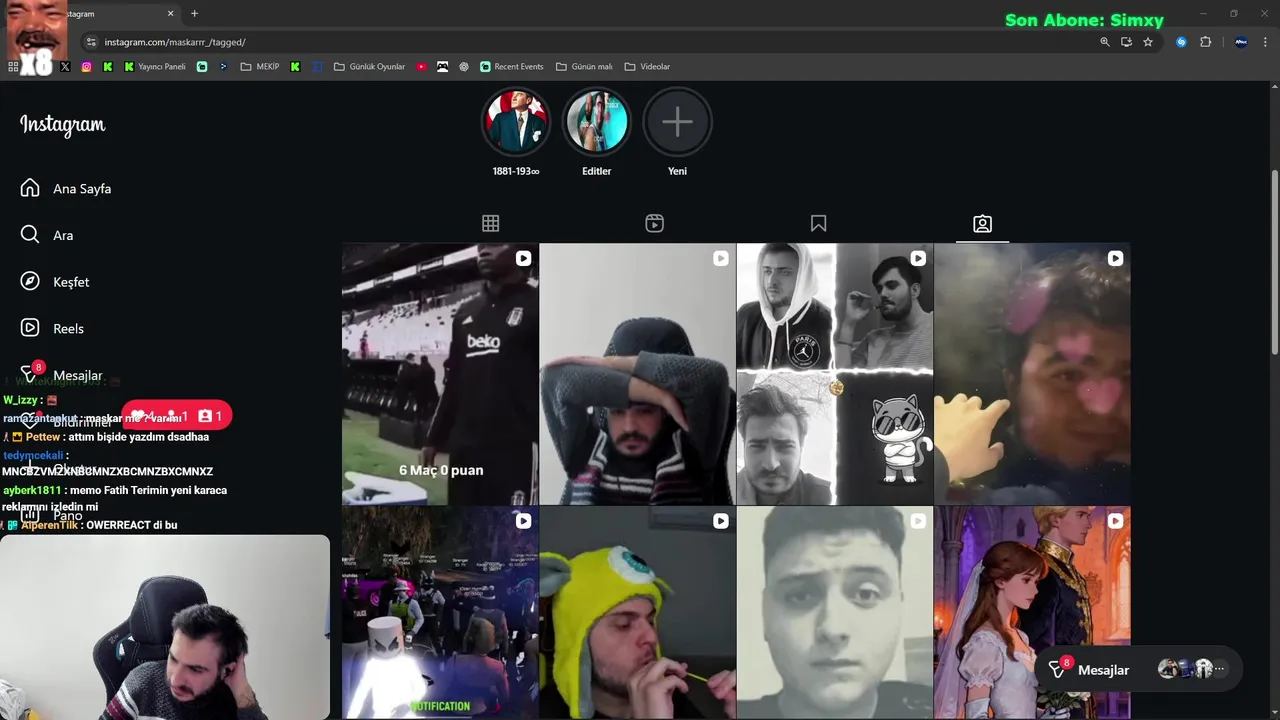Bookmark this page with the star icon
1280x720 pixels.
click(x=1148, y=42)
